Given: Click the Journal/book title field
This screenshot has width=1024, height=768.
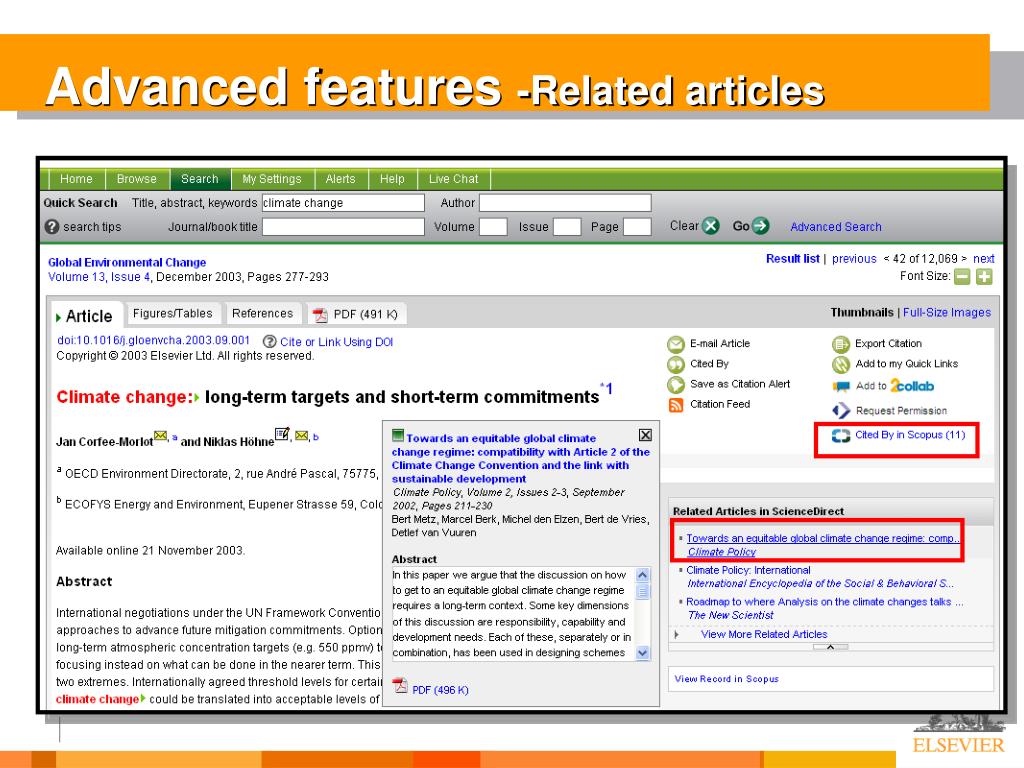Looking at the screenshot, I should [x=343, y=227].
